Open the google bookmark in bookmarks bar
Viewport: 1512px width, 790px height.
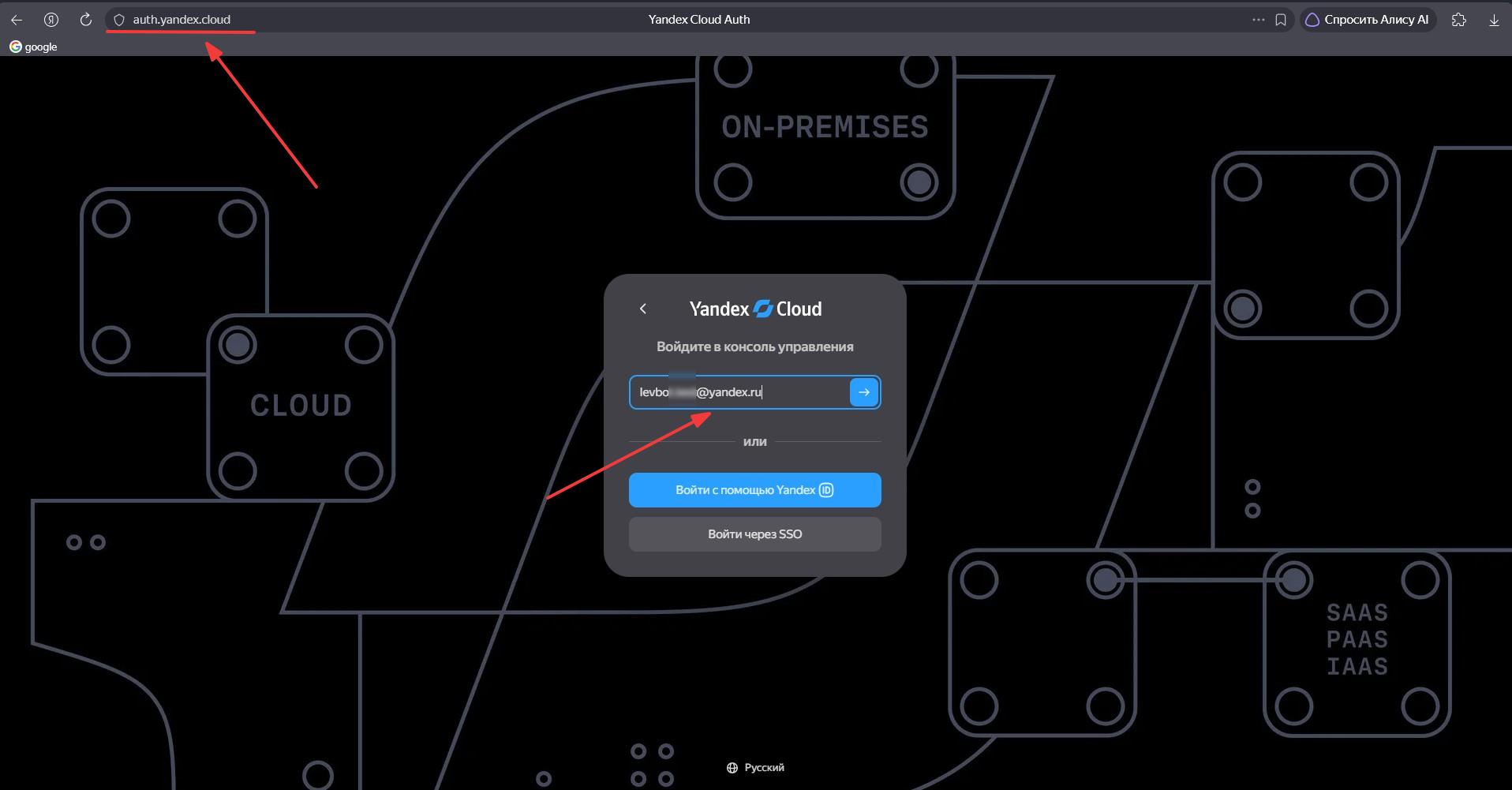[33, 47]
